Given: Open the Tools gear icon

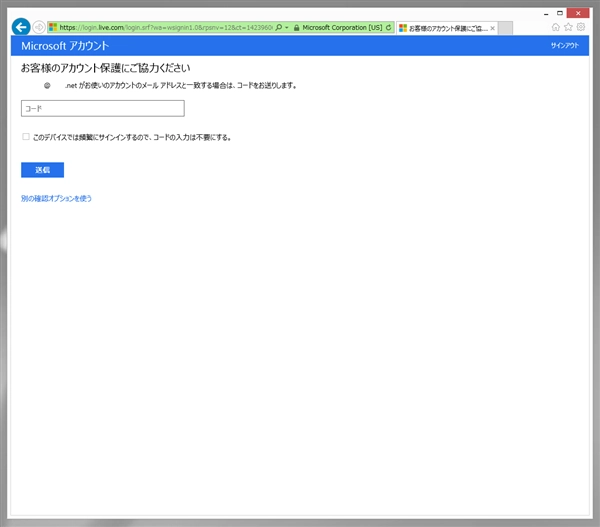Looking at the screenshot, I should [x=581, y=27].
